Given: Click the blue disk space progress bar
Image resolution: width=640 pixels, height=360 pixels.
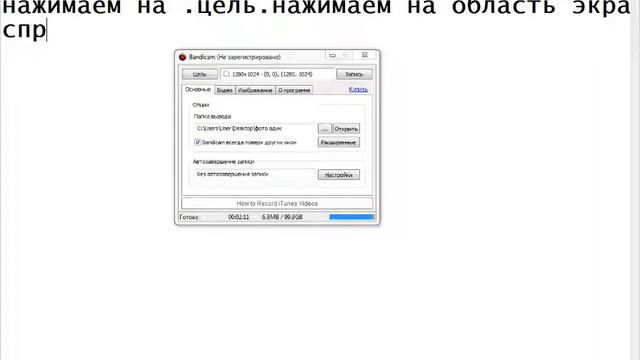Looking at the screenshot, I should (x=351, y=217).
